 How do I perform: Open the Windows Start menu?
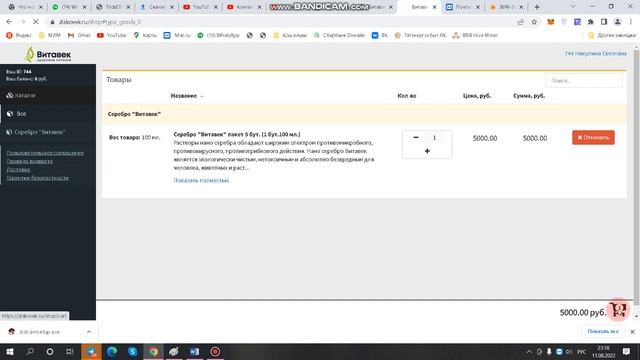pos(10,351)
